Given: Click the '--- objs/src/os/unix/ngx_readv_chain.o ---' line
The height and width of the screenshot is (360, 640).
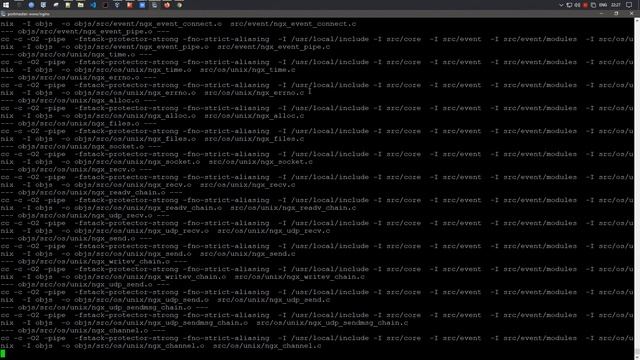Looking at the screenshot, I should (91, 193).
